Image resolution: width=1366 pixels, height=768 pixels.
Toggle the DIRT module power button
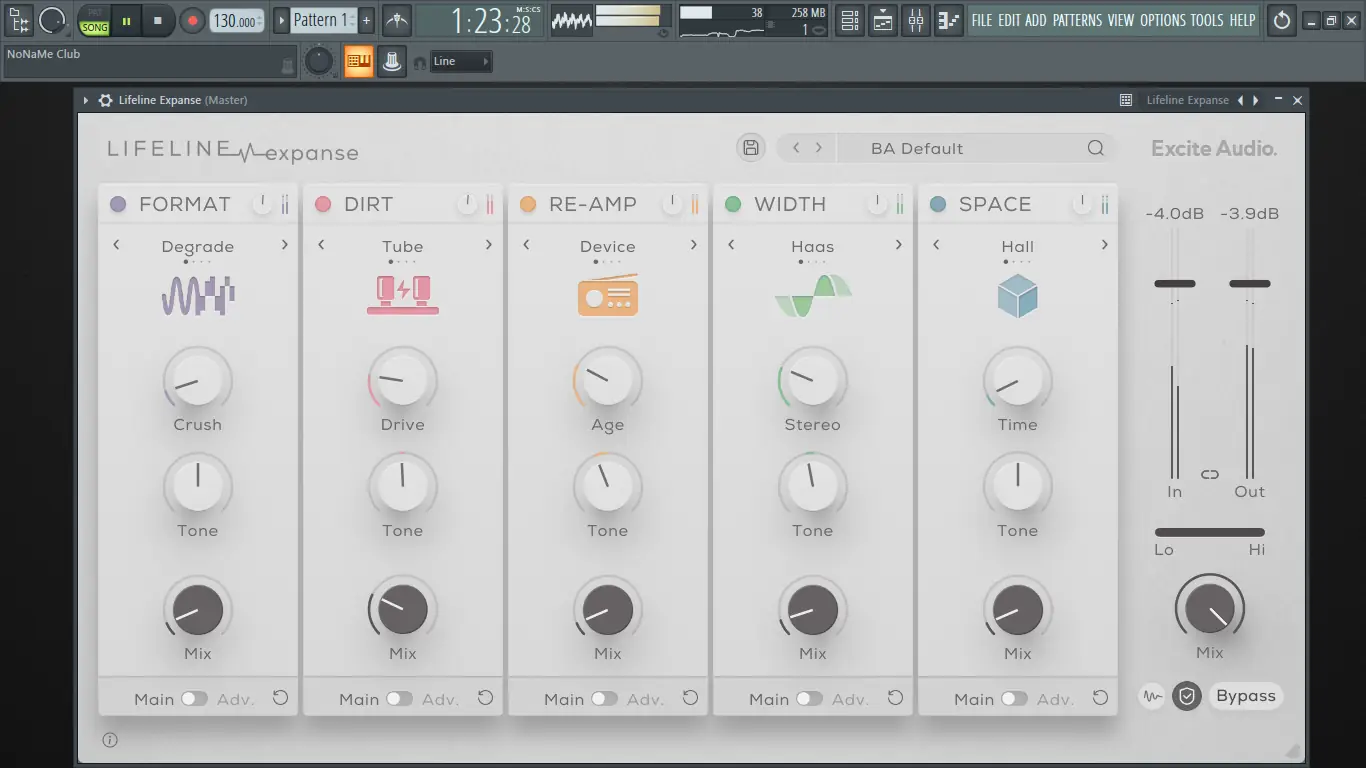coord(467,203)
